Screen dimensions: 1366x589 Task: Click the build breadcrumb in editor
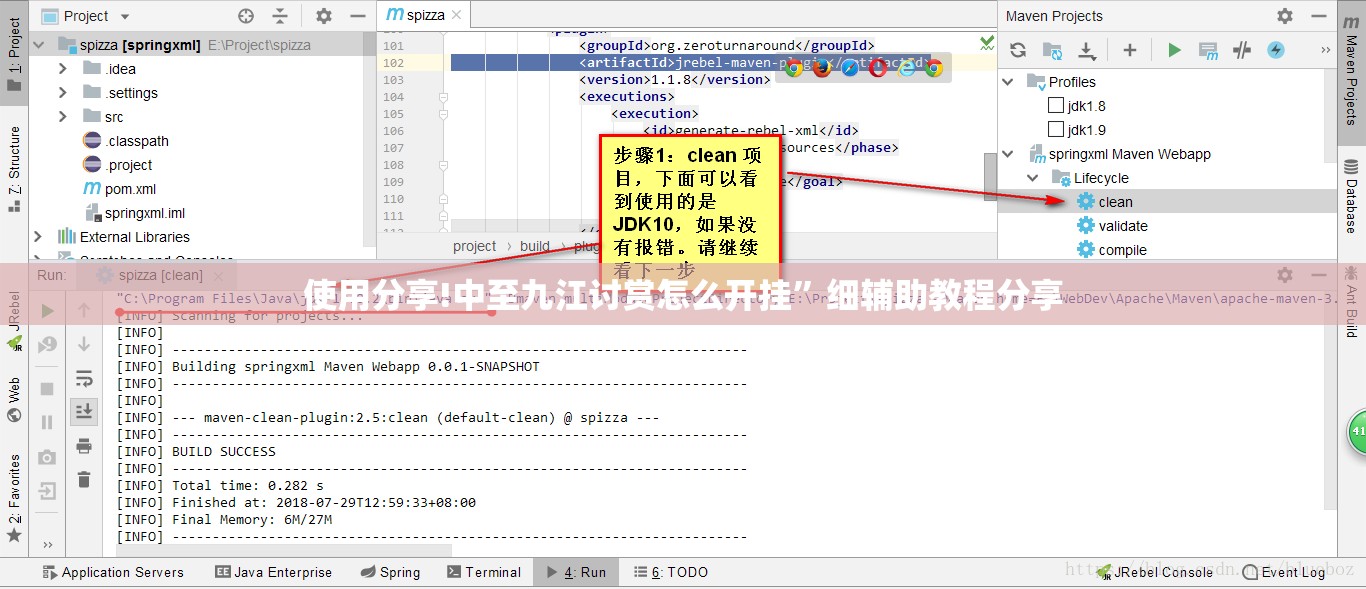pyautogui.click(x=535, y=246)
